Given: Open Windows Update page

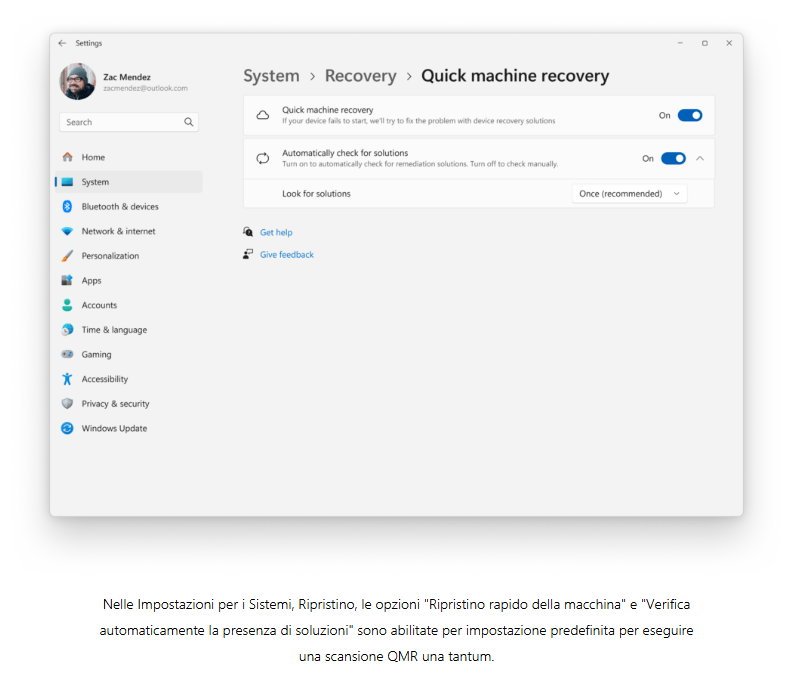Looking at the screenshot, I should click(128, 428).
